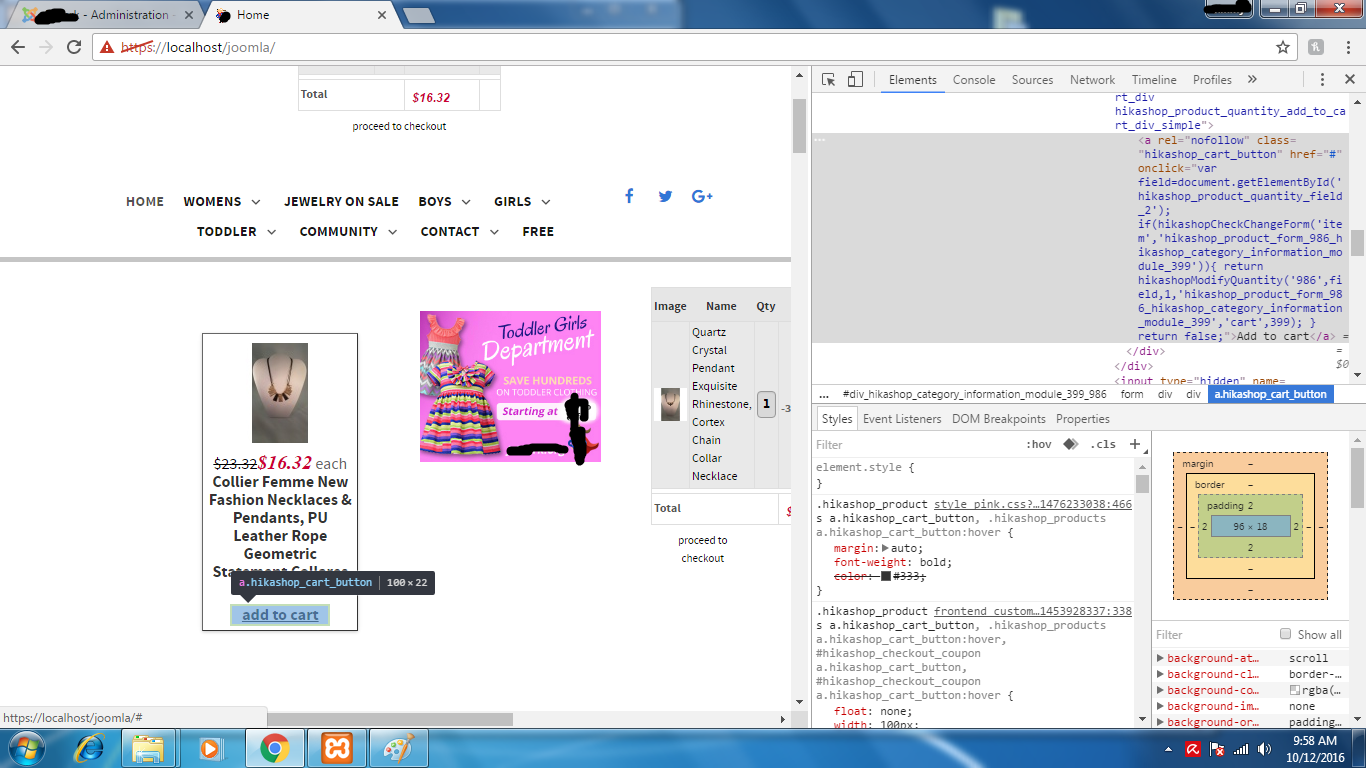Toggle the device toolbar icon in DevTools
The width and height of the screenshot is (1366, 768).
tap(855, 80)
